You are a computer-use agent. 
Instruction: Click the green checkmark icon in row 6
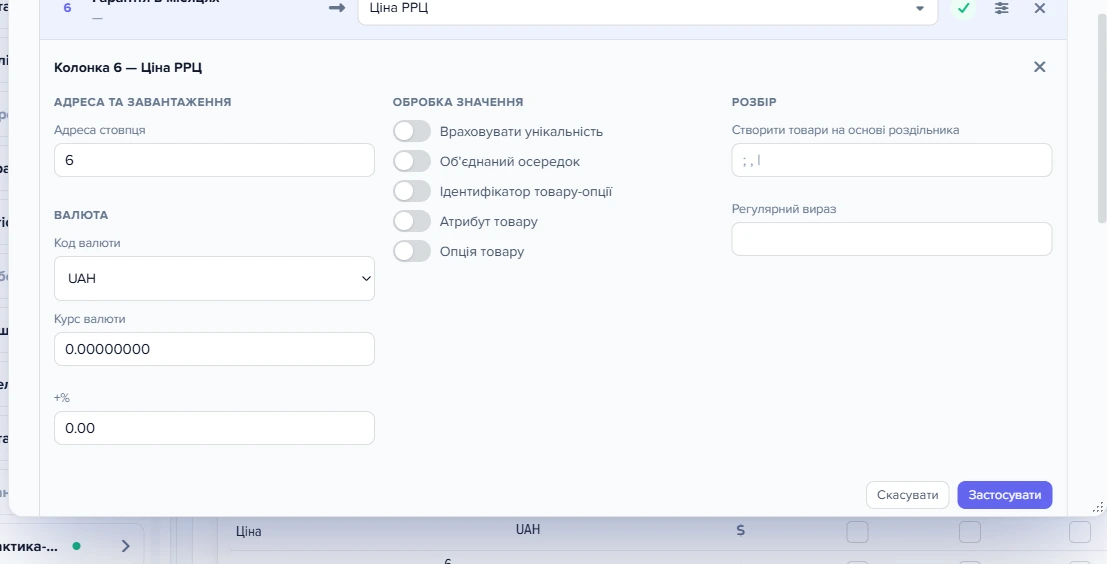(963, 8)
